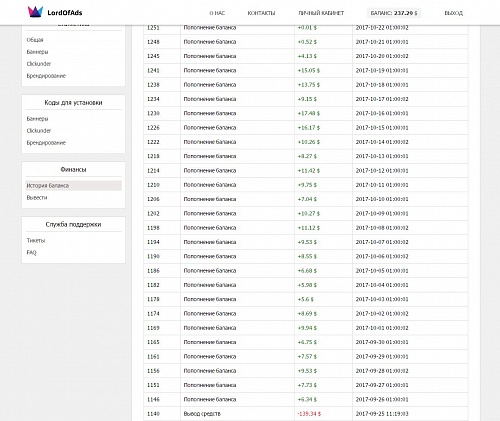Click date 2017-10-05 01:00:01

382,271
